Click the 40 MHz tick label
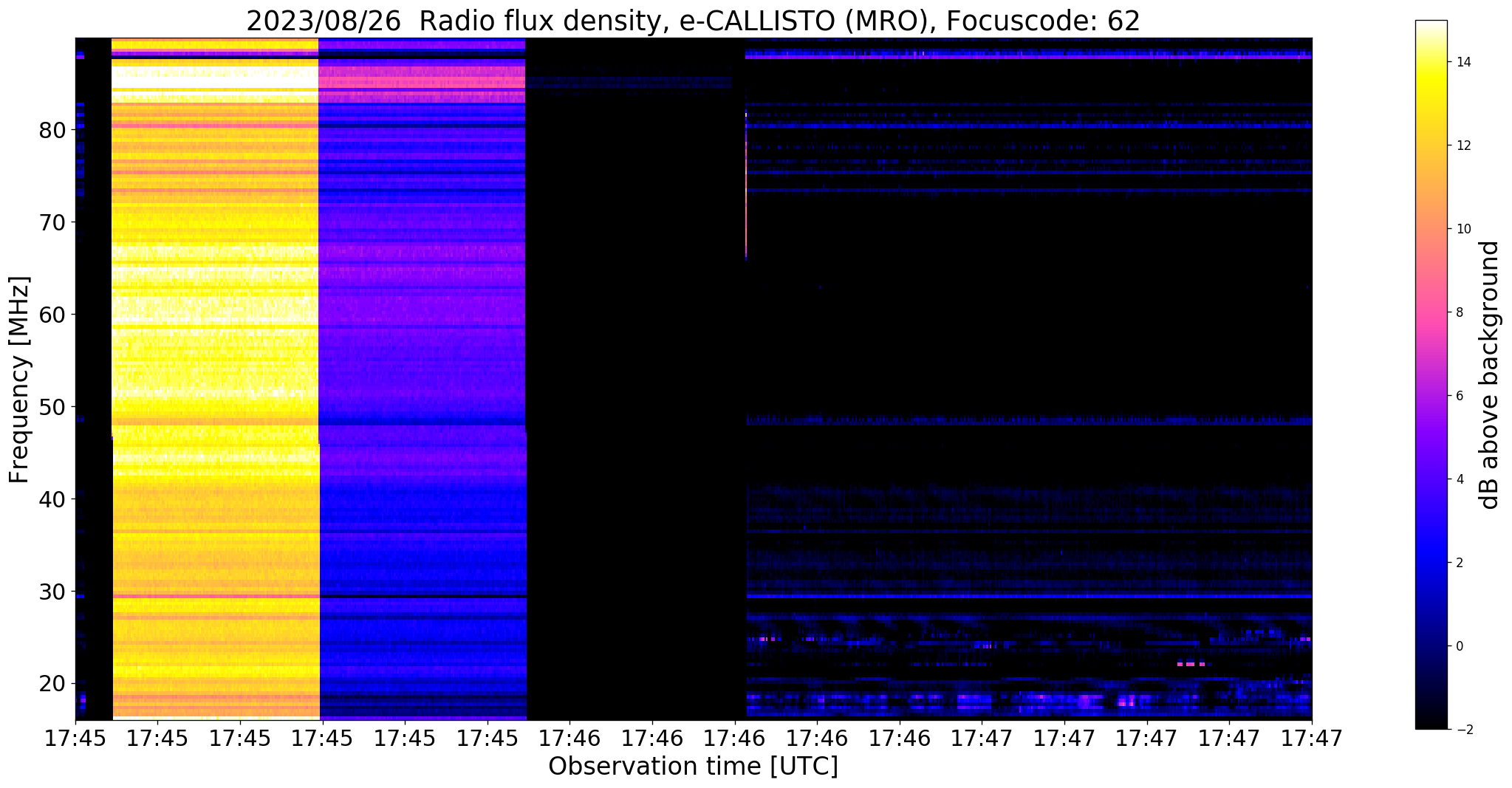This screenshot has width=1512, height=788. click(52, 499)
